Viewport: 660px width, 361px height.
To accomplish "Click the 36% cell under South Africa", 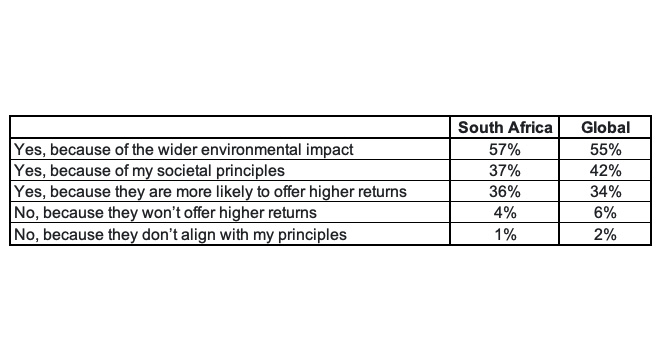I will (505, 191).
